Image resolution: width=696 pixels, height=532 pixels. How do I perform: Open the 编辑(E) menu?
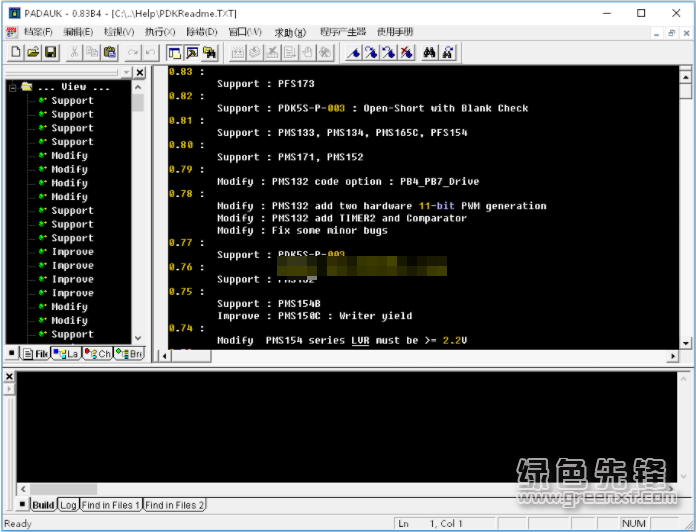(x=78, y=32)
